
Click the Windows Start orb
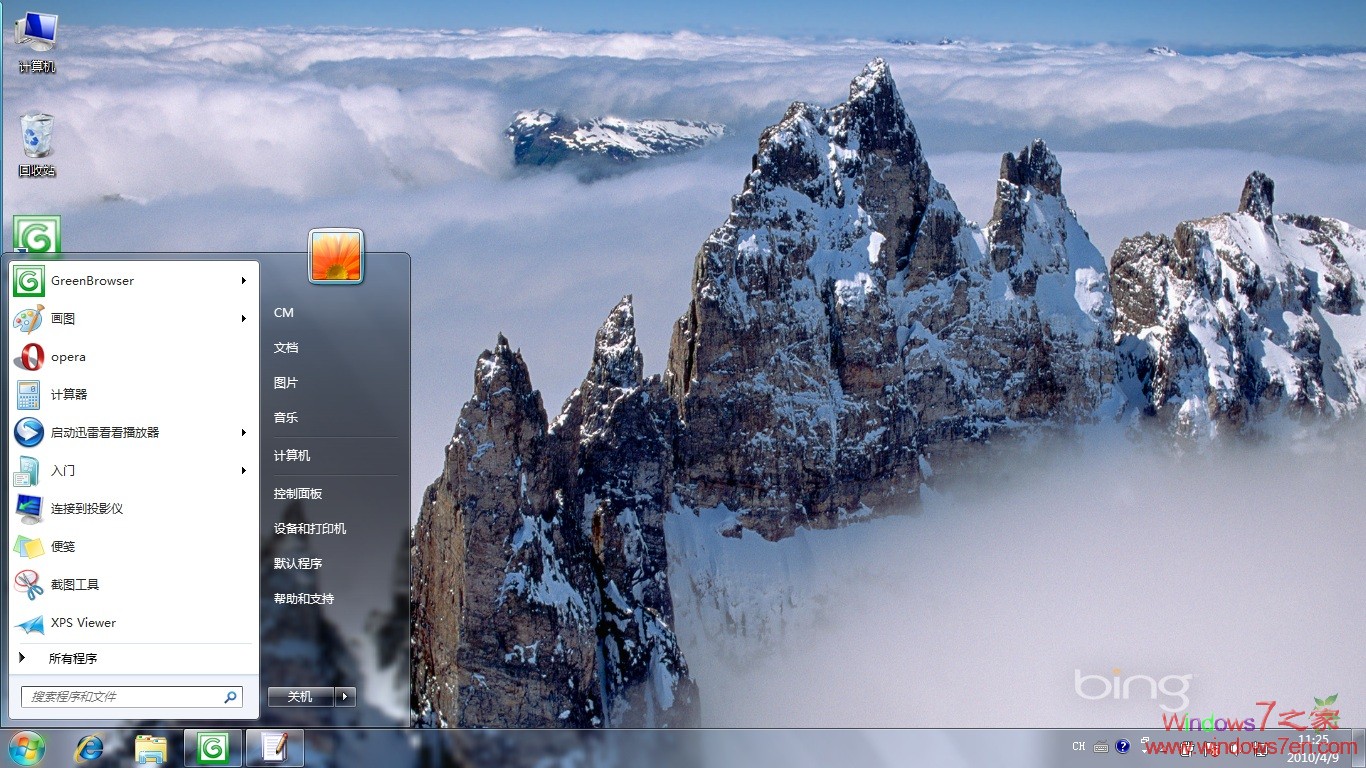(27, 747)
